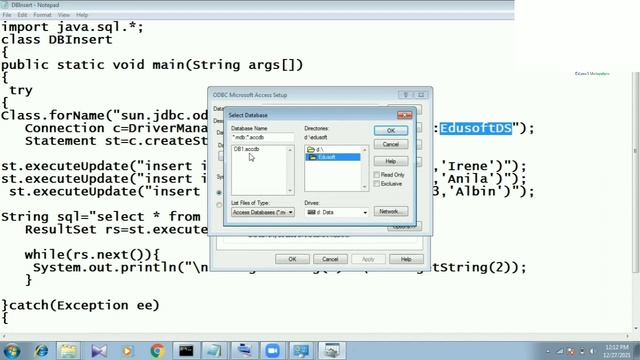This screenshot has height=360, width=640.
Task: Switch to the Command Prompt taskbar window
Action: (186, 351)
